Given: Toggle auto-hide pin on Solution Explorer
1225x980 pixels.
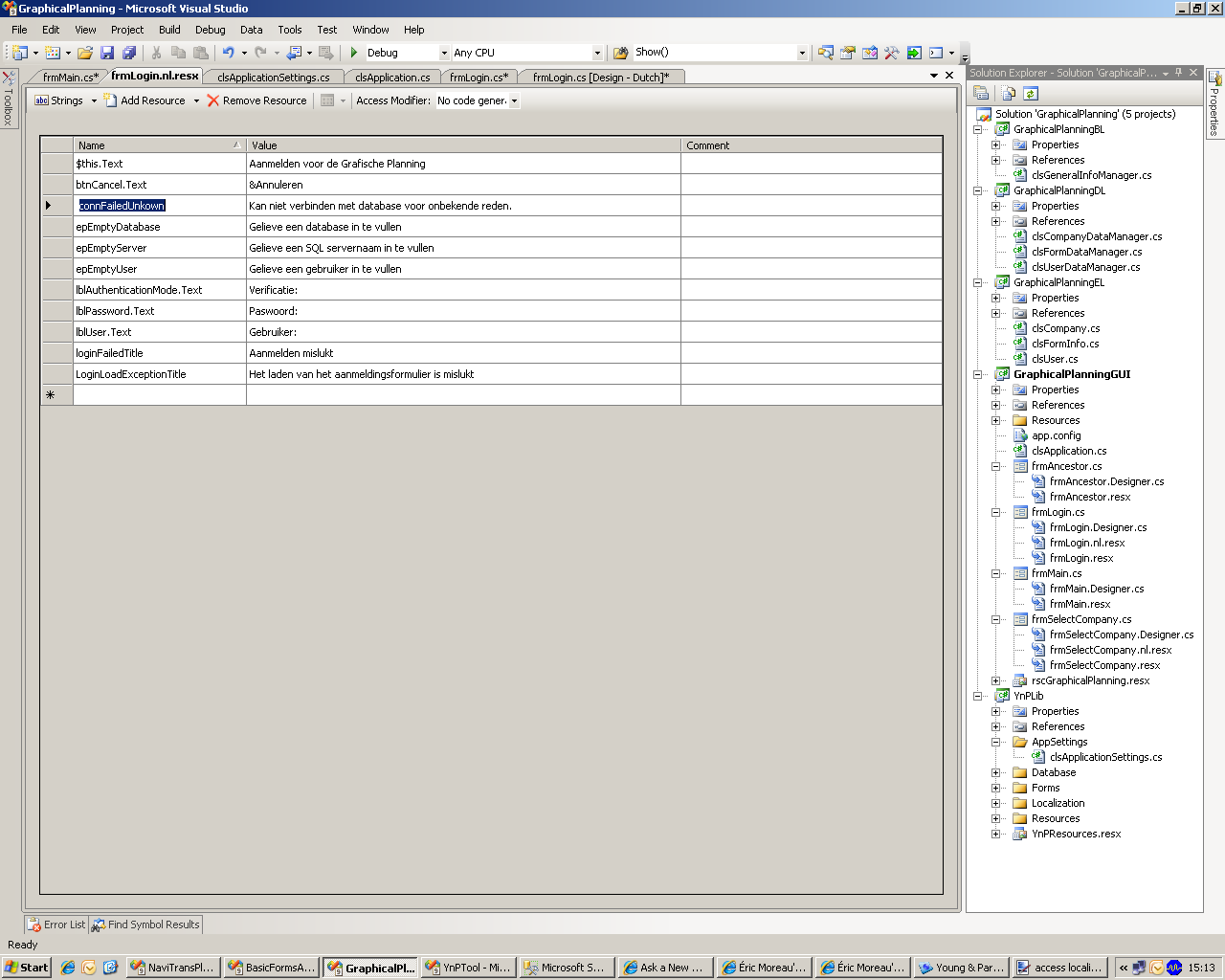Looking at the screenshot, I should [1178, 72].
